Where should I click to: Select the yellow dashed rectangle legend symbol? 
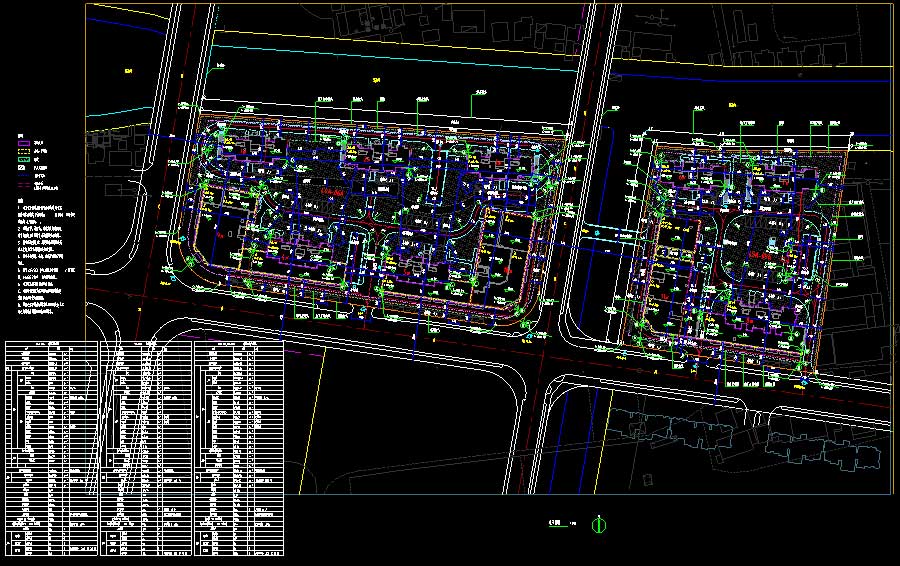click(x=25, y=150)
